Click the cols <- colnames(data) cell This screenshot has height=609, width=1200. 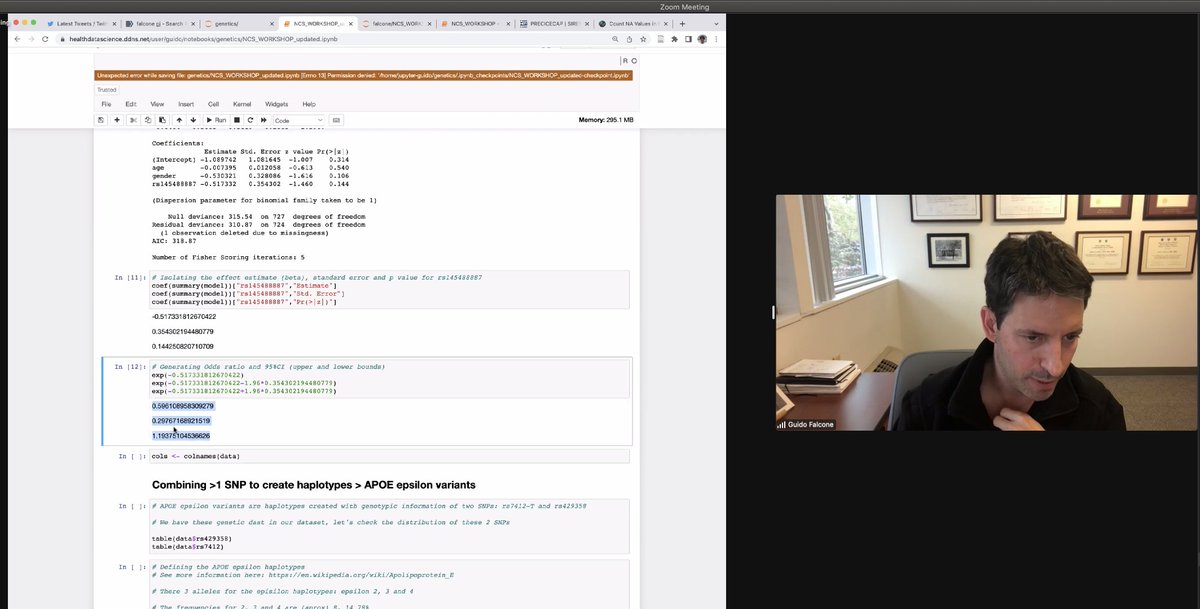(390, 456)
